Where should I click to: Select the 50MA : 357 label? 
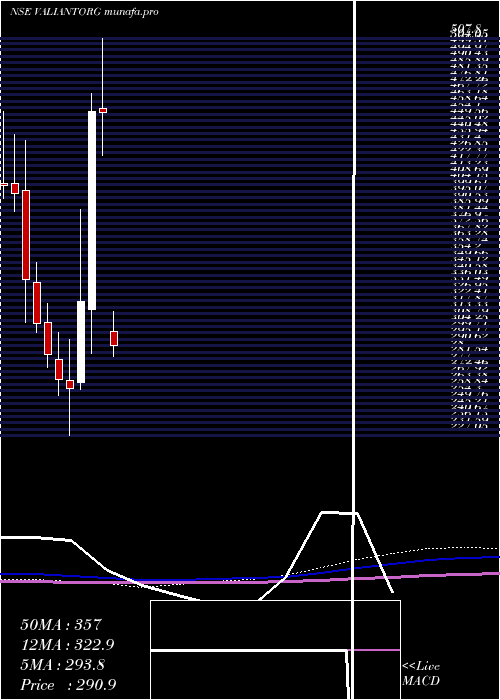click(61, 625)
